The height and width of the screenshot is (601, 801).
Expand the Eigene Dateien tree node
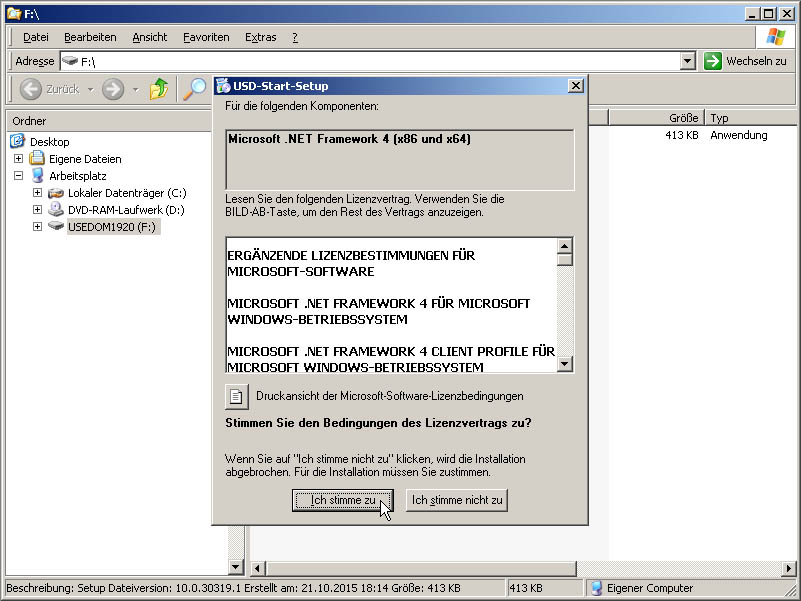pos(19,159)
